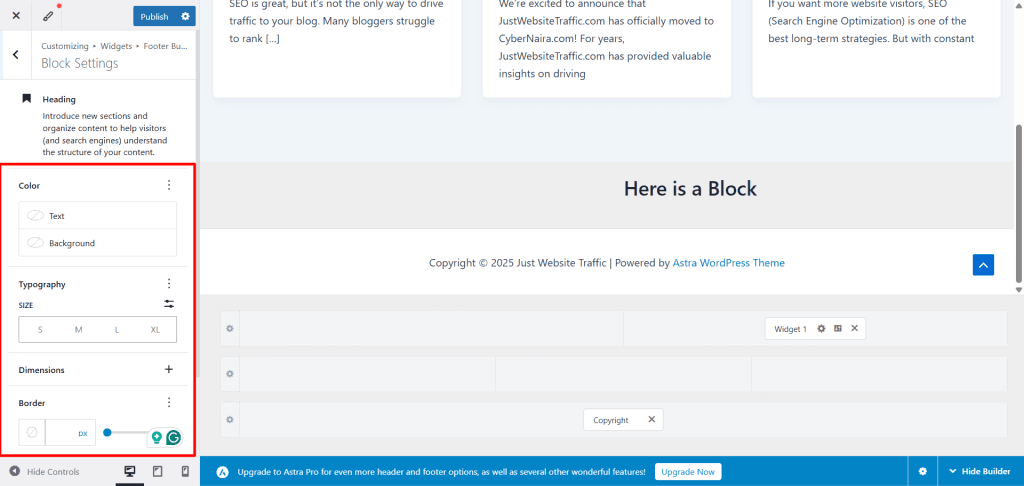Select font size XL
This screenshot has width=1024, height=486.
155,330
